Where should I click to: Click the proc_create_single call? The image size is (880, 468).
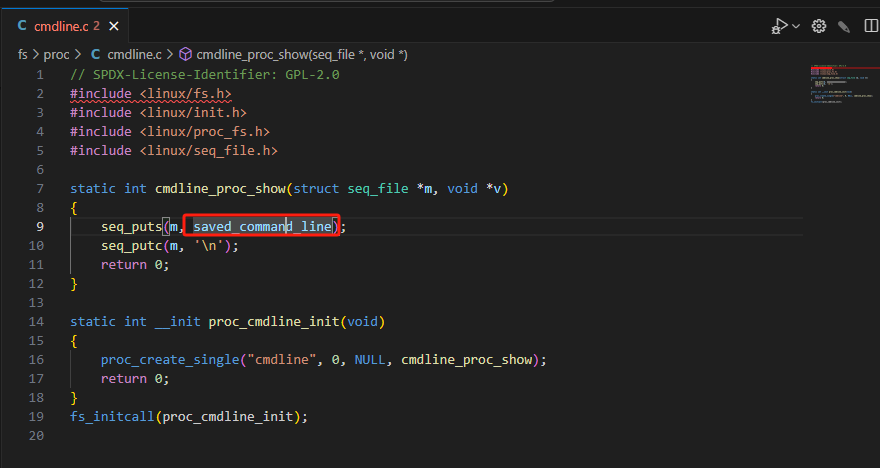170,360
